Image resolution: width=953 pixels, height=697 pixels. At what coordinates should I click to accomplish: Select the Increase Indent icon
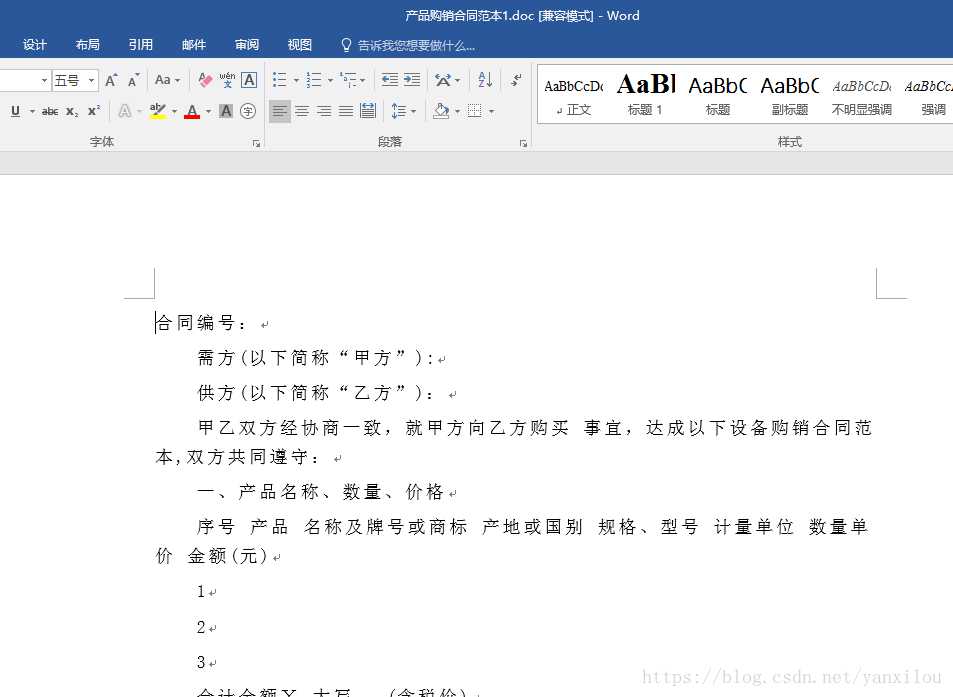411,79
